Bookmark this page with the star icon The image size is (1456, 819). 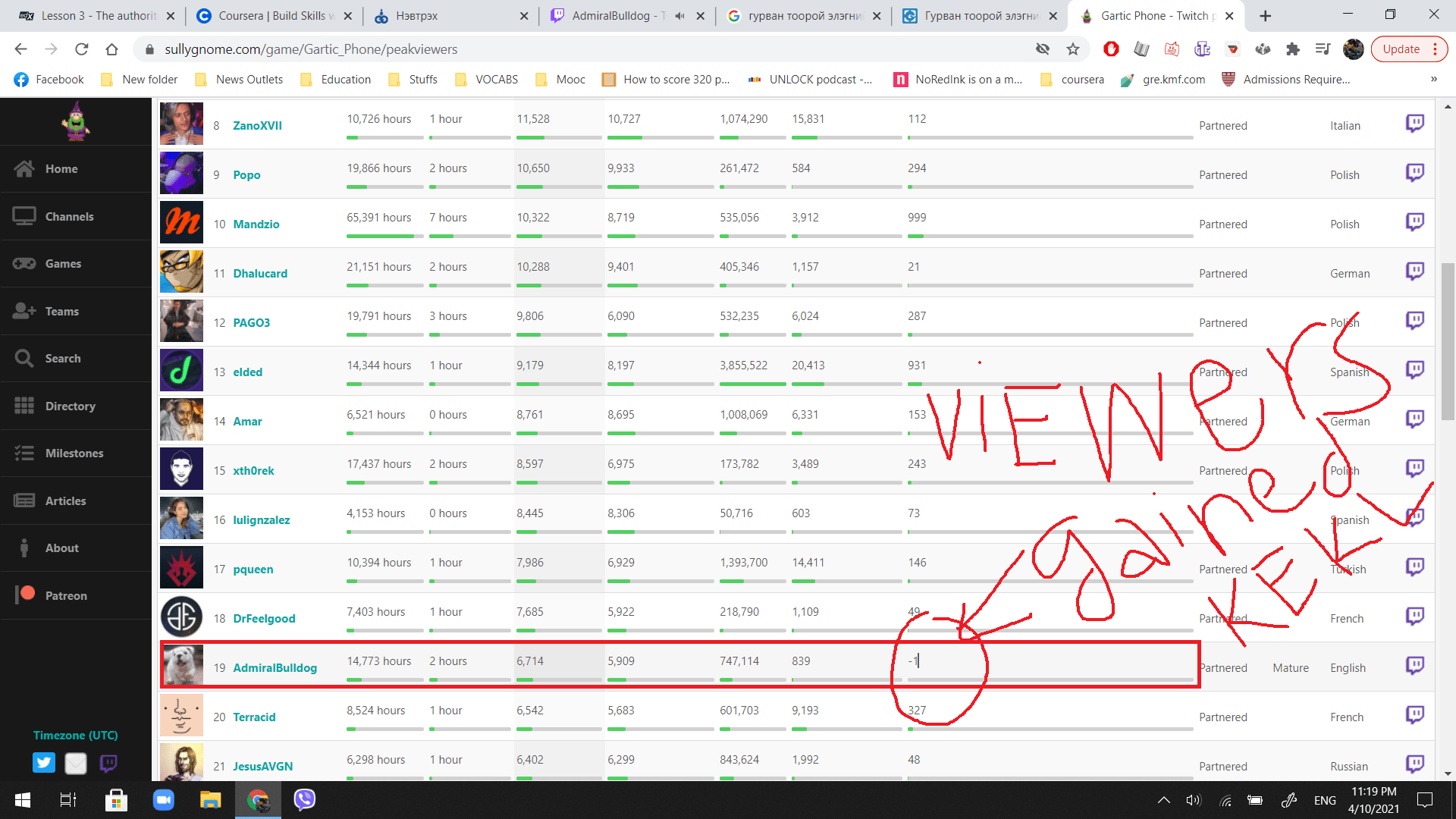pos(1072,49)
